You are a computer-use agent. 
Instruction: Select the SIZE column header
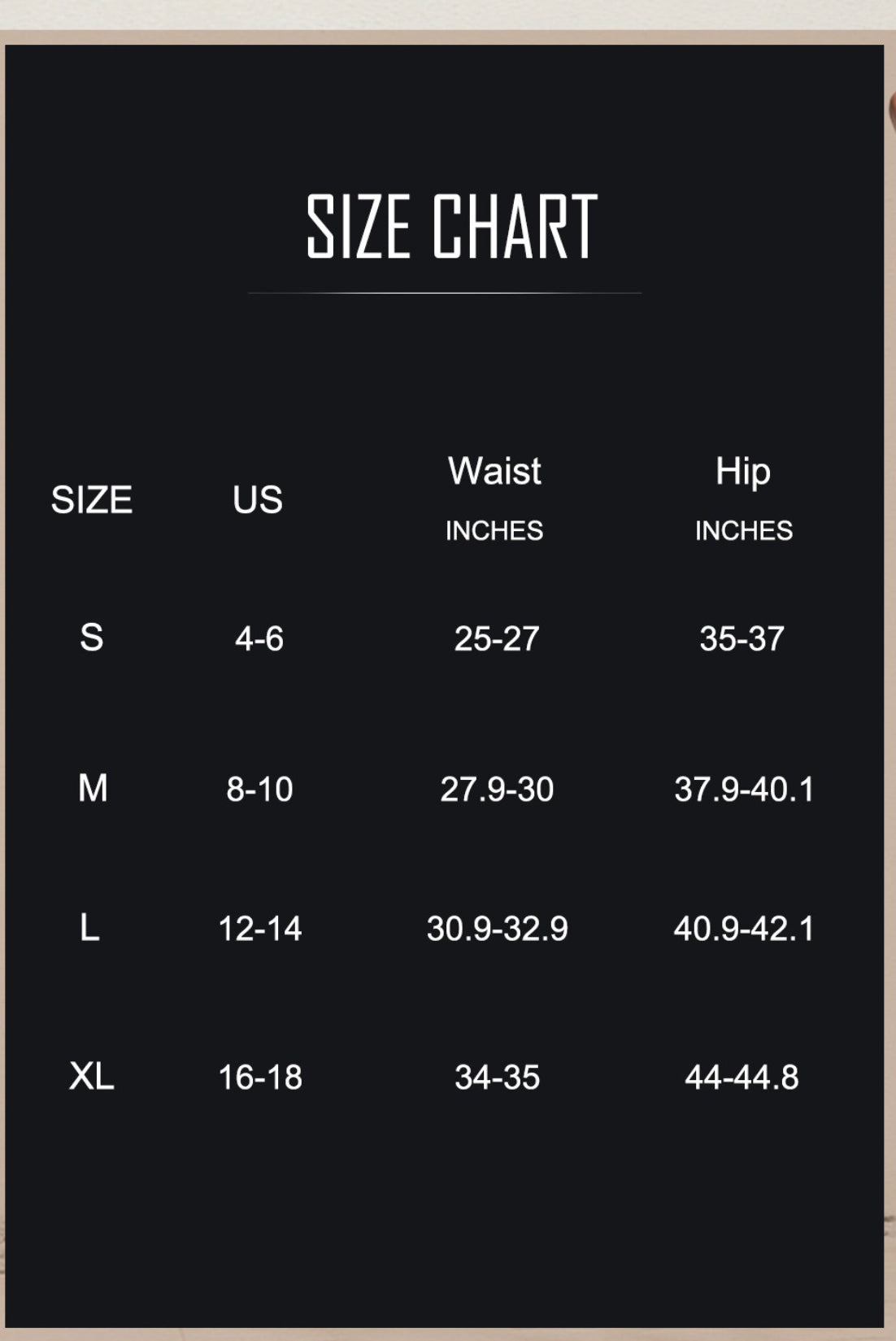click(92, 499)
